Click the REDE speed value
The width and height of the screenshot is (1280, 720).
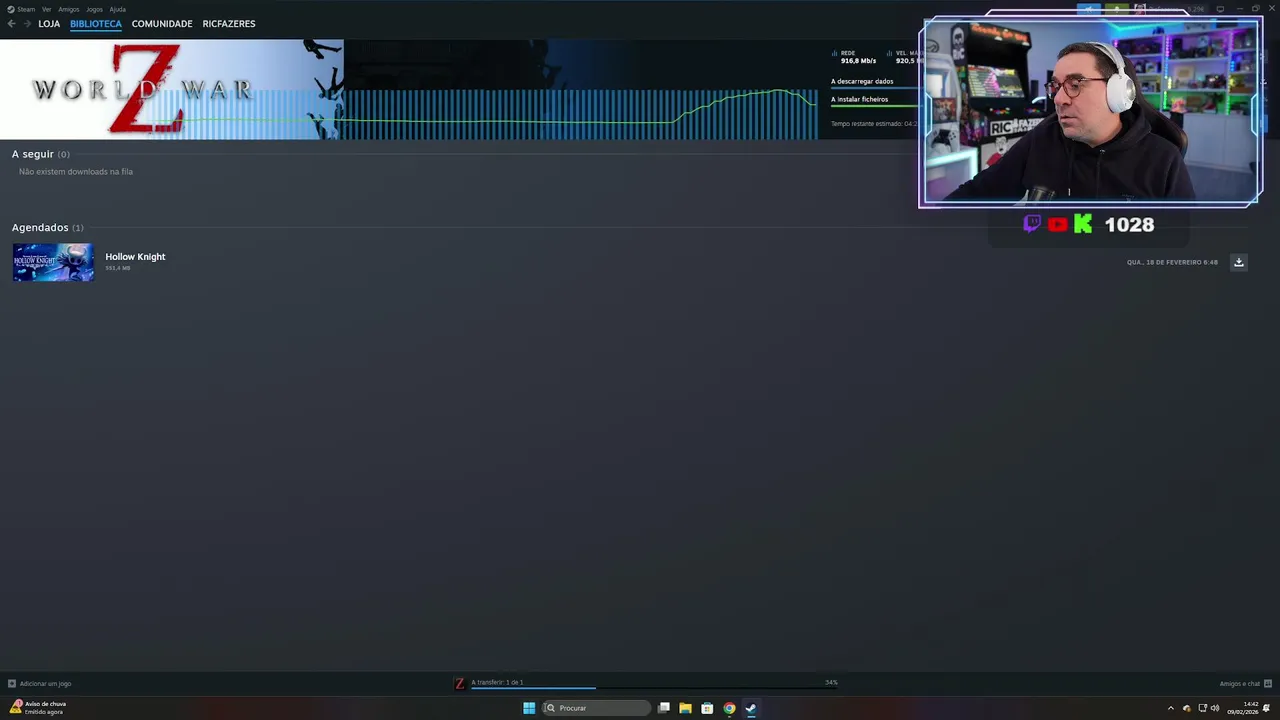858,61
